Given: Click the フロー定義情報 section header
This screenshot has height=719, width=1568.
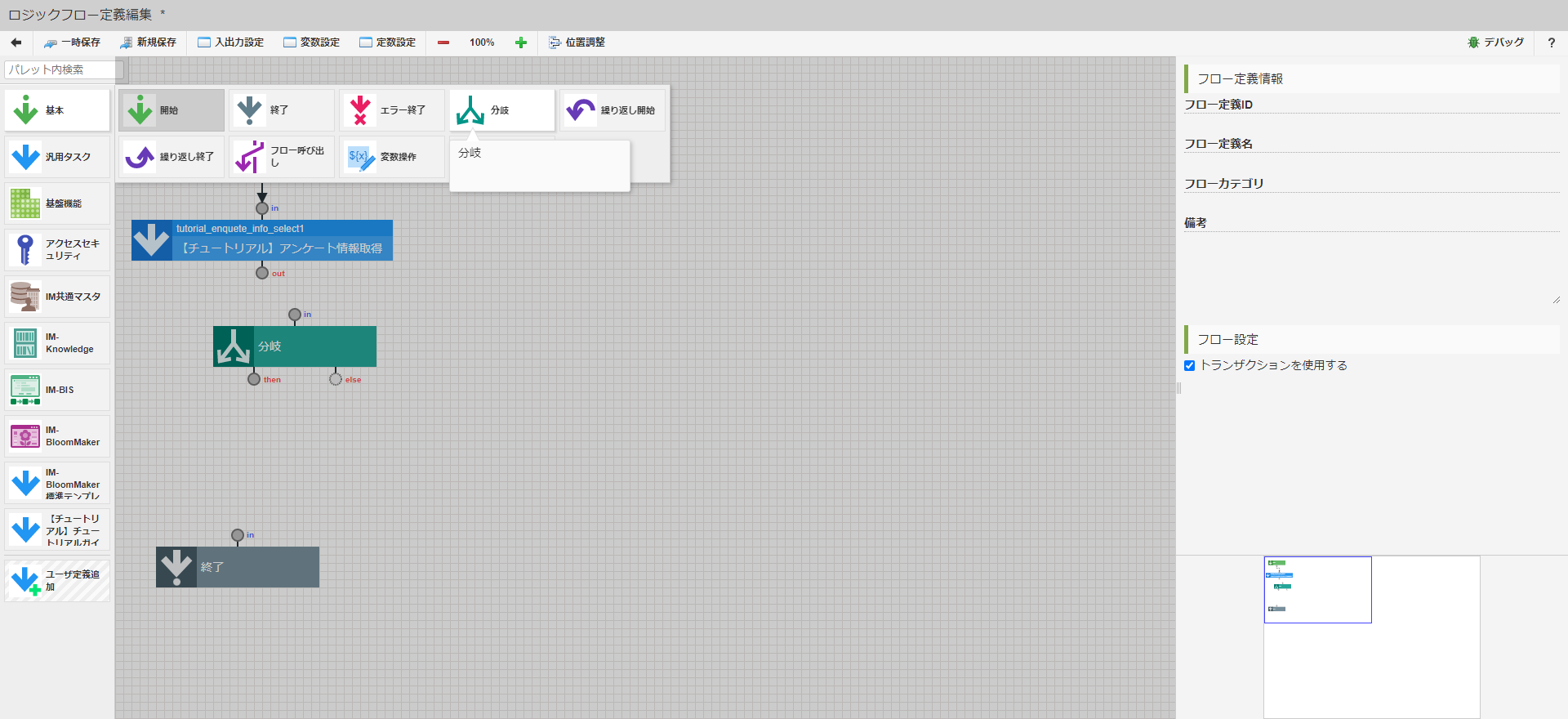Looking at the screenshot, I should [x=1372, y=78].
